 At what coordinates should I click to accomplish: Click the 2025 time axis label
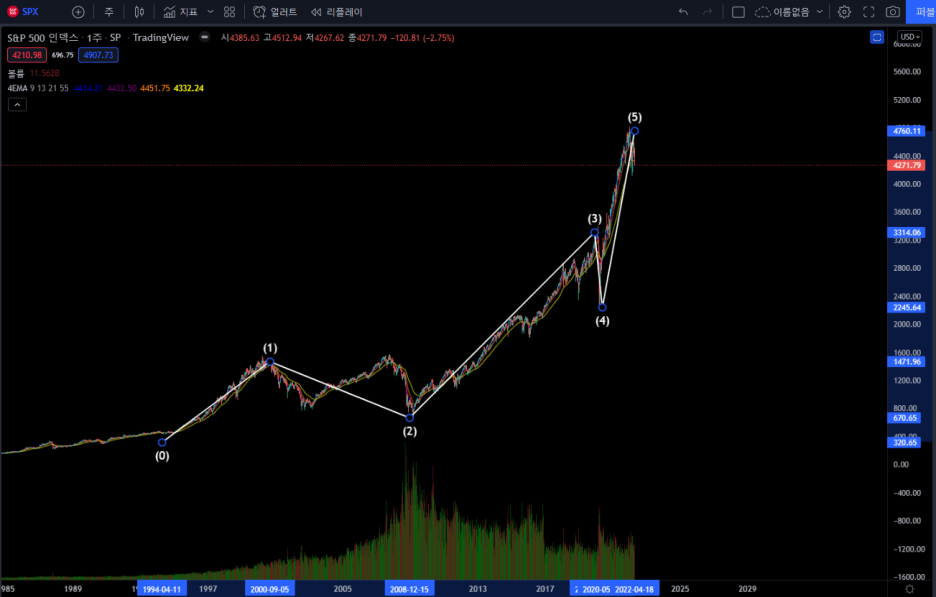[x=680, y=589]
